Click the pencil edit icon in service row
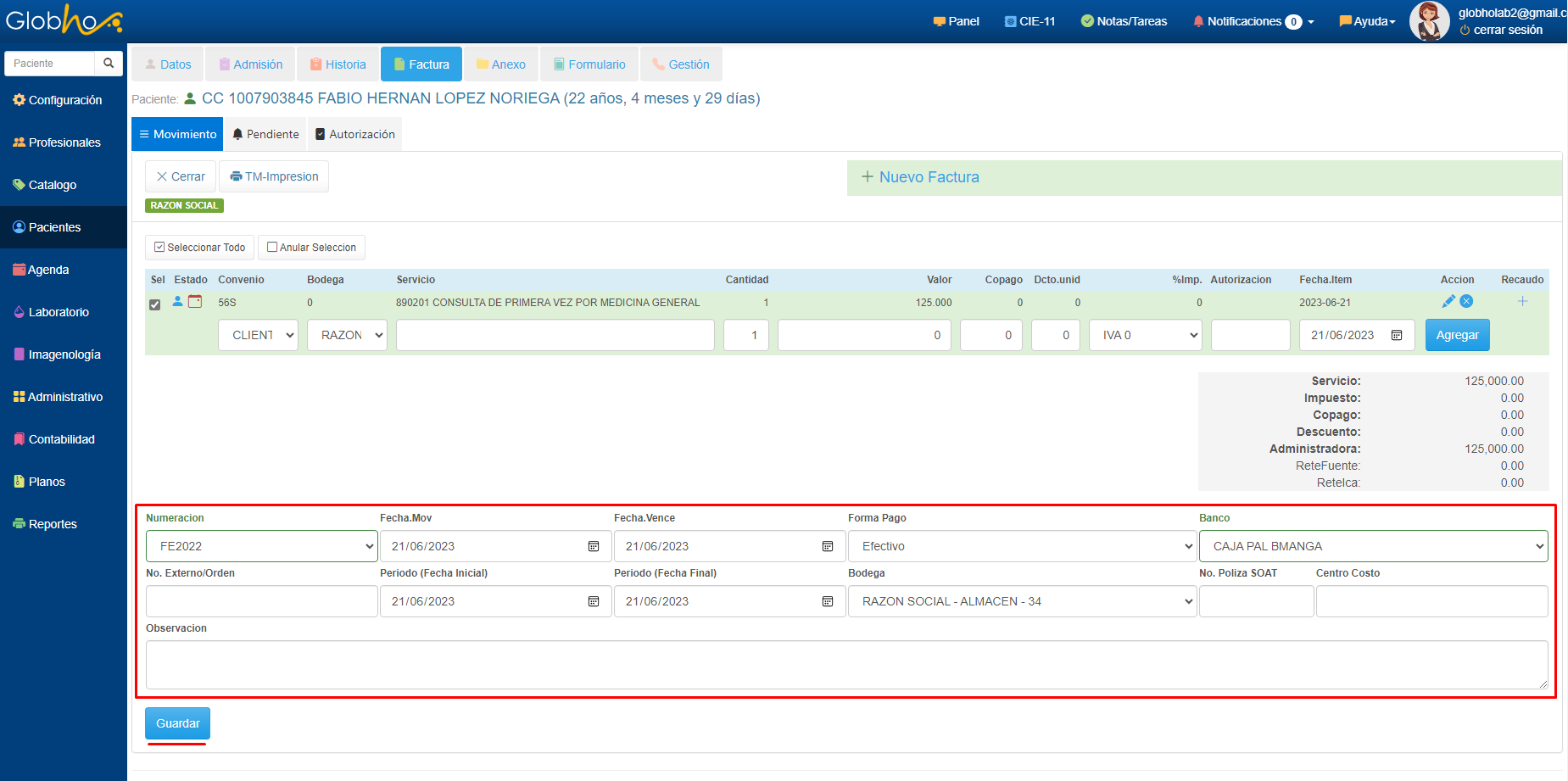The width and height of the screenshot is (1568, 781). coord(1448,301)
